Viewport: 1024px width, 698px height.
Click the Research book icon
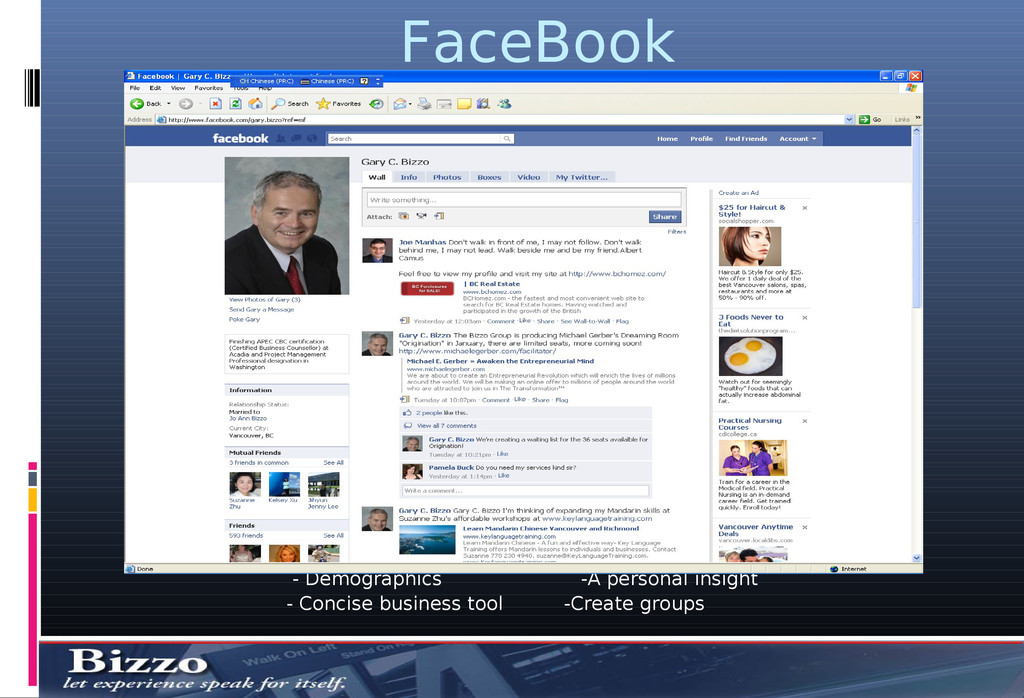pyautogui.click(x=483, y=104)
